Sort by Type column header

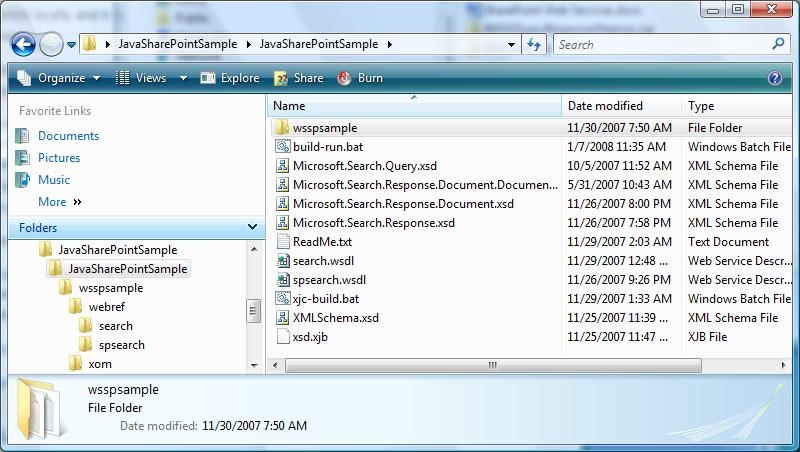coord(736,106)
